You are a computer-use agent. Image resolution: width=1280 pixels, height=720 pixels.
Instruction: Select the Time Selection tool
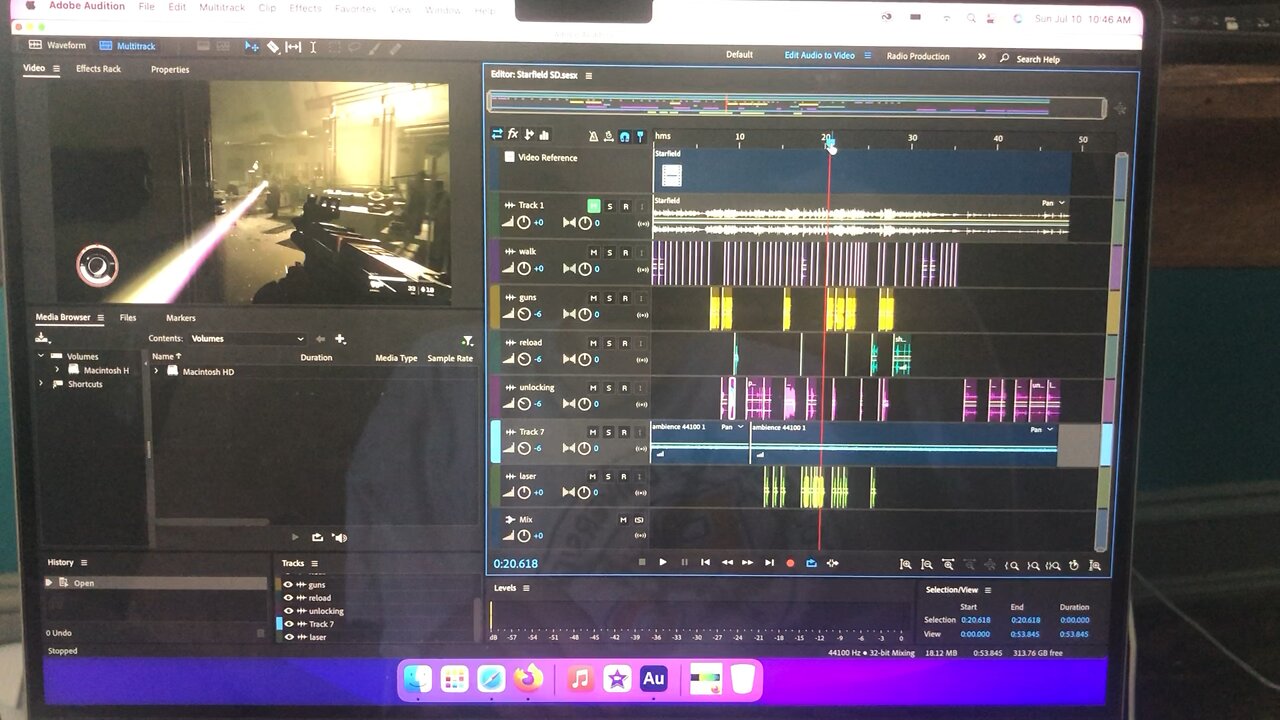[313, 47]
